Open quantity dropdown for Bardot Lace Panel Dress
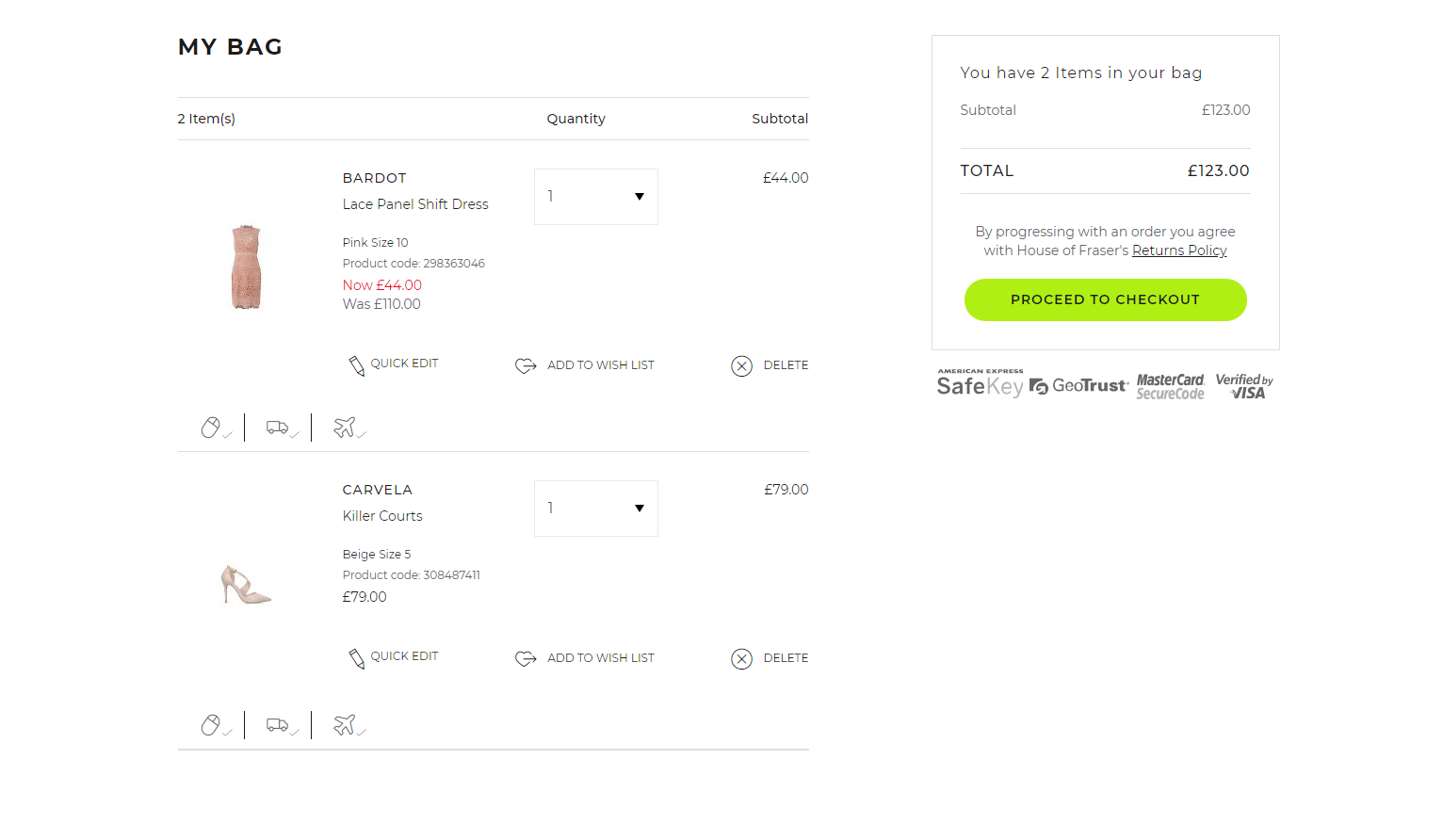Image resolution: width=1443 pixels, height=840 pixels. click(596, 197)
